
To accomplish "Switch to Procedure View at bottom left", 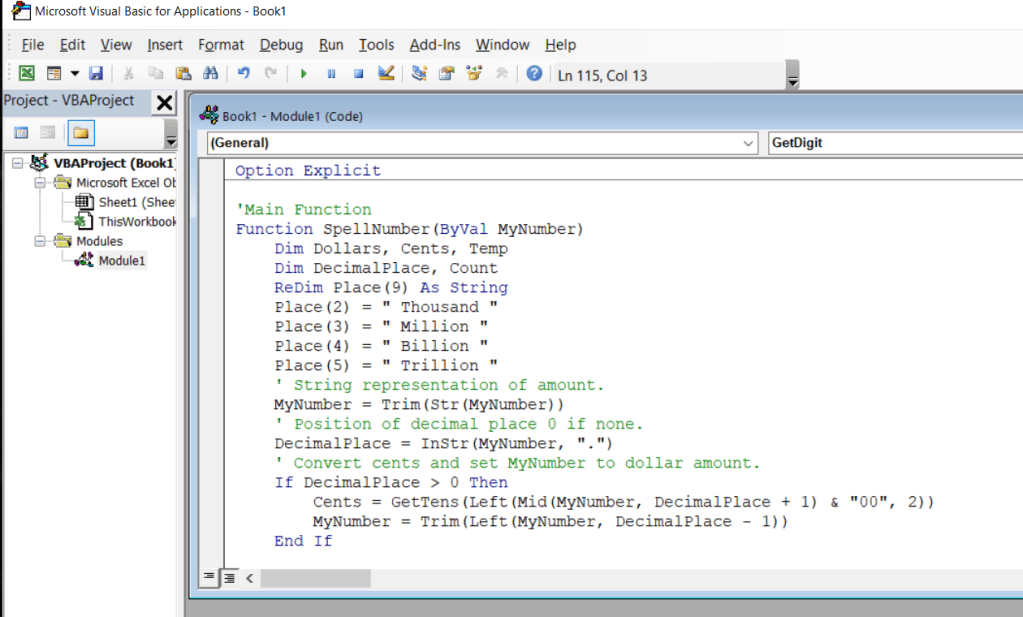I will (210, 577).
